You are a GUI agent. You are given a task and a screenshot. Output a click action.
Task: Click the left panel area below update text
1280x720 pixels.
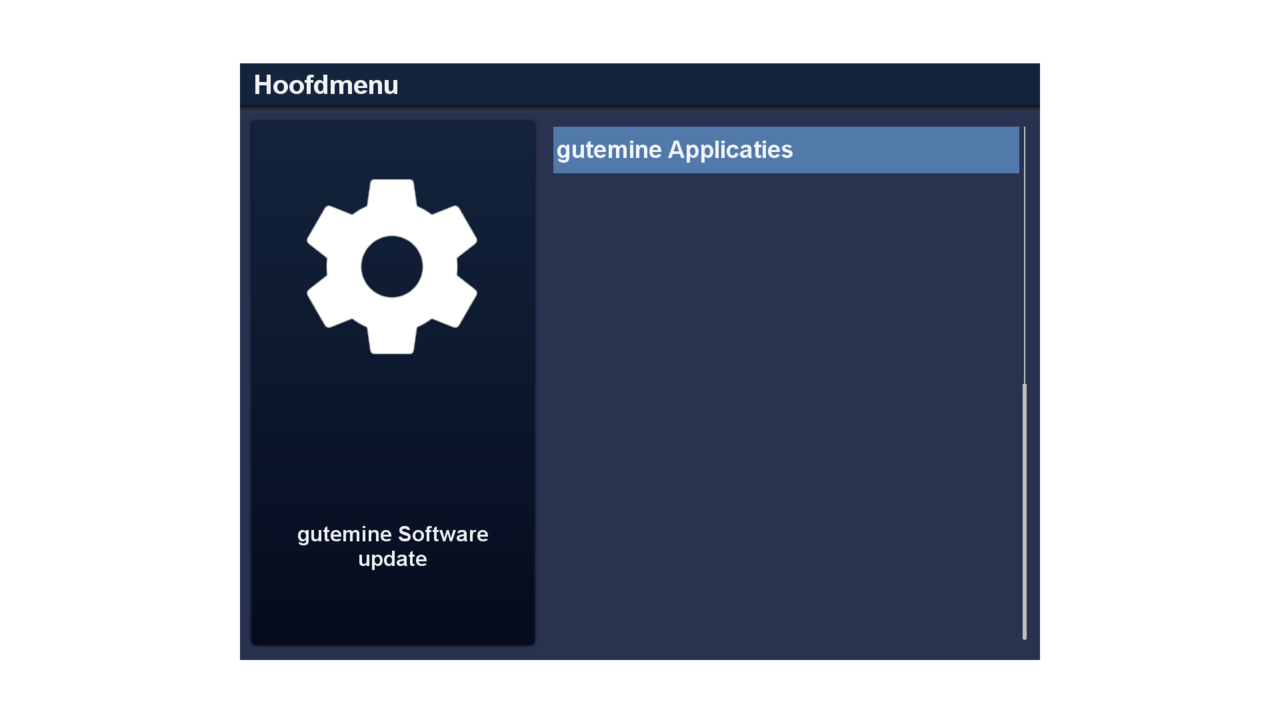(x=392, y=610)
